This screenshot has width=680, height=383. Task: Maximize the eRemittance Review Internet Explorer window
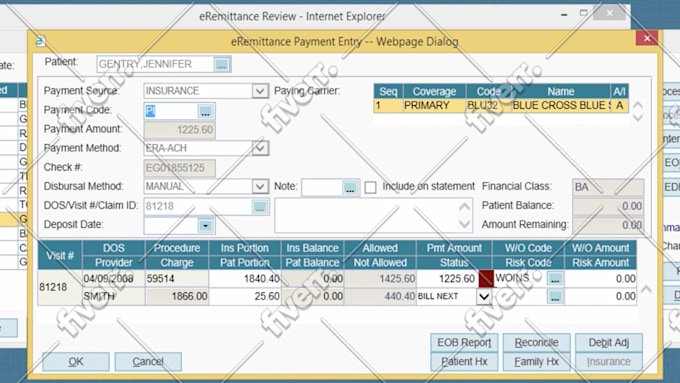[x=584, y=13]
